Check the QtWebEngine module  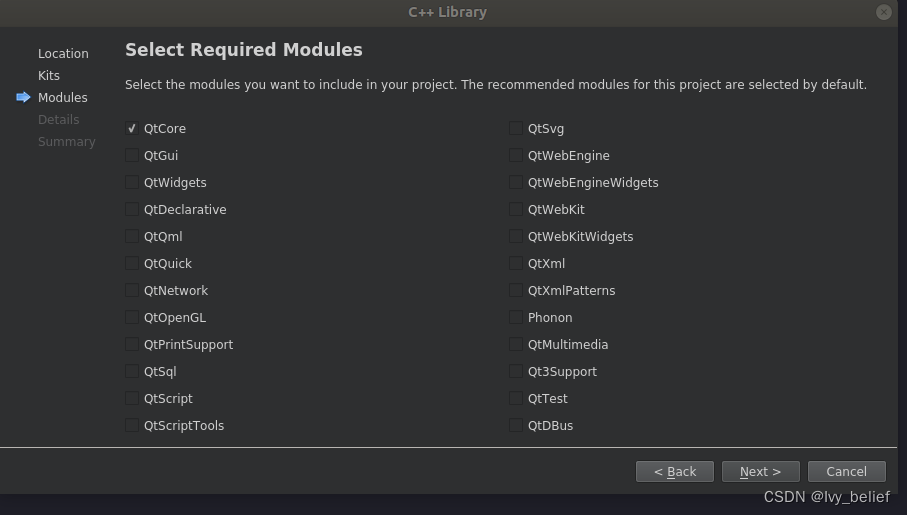point(515,155)
